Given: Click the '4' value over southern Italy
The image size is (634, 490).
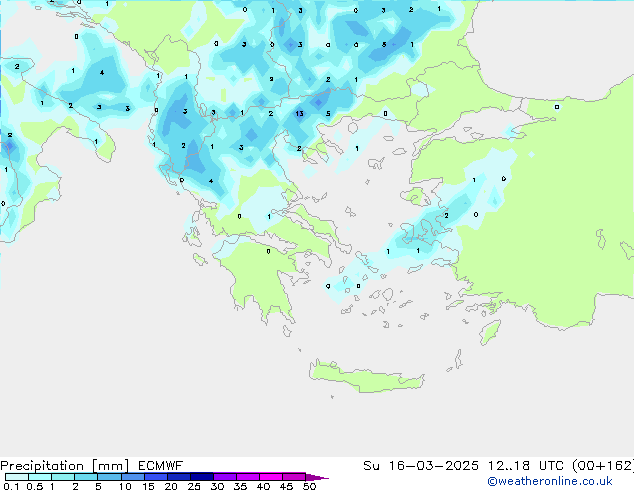Looking at the screenshot, I should 102,73.
